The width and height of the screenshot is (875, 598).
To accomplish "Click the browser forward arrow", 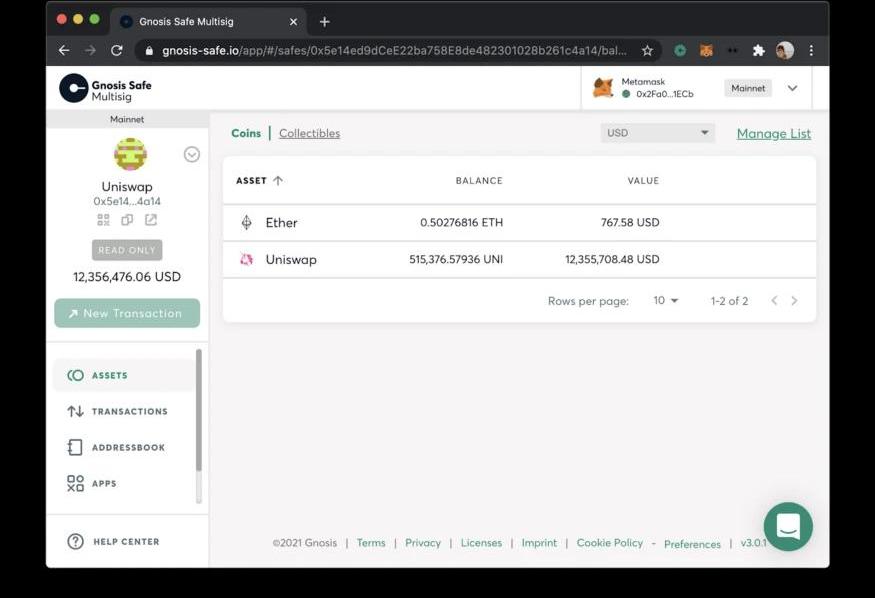I will click(90, 51).
